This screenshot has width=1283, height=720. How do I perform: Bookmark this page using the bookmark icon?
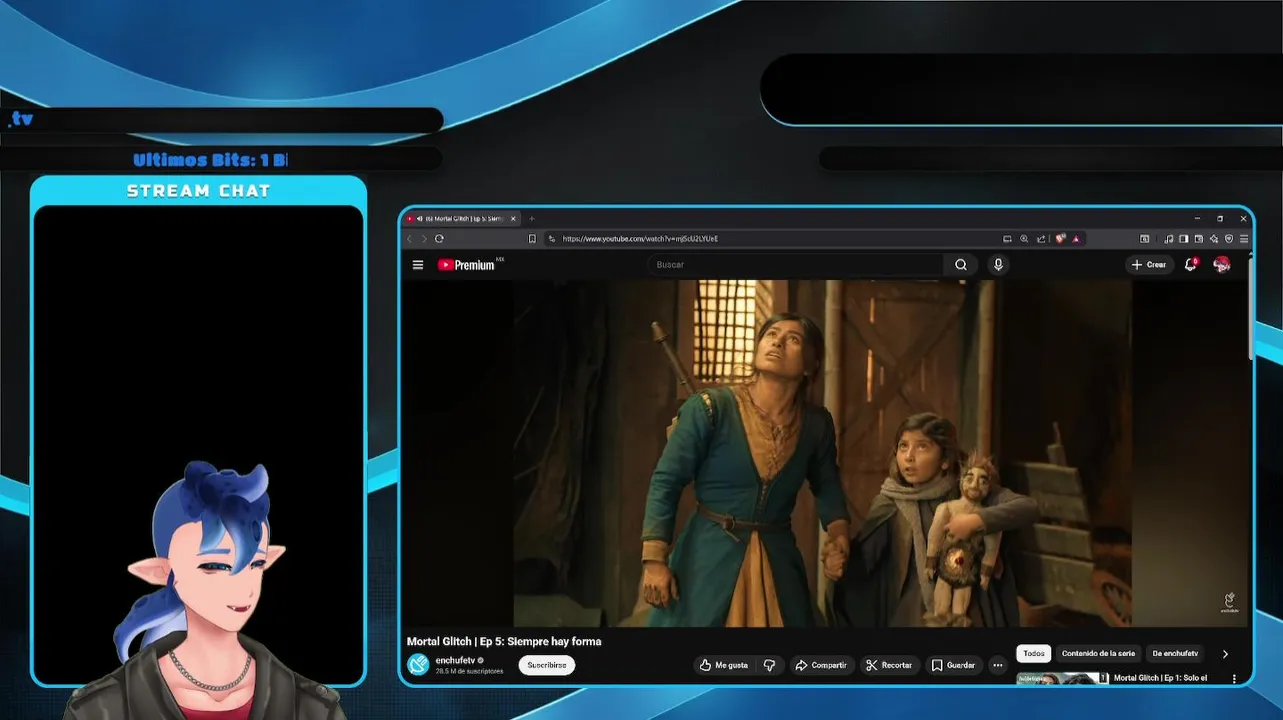click(532, 239)
